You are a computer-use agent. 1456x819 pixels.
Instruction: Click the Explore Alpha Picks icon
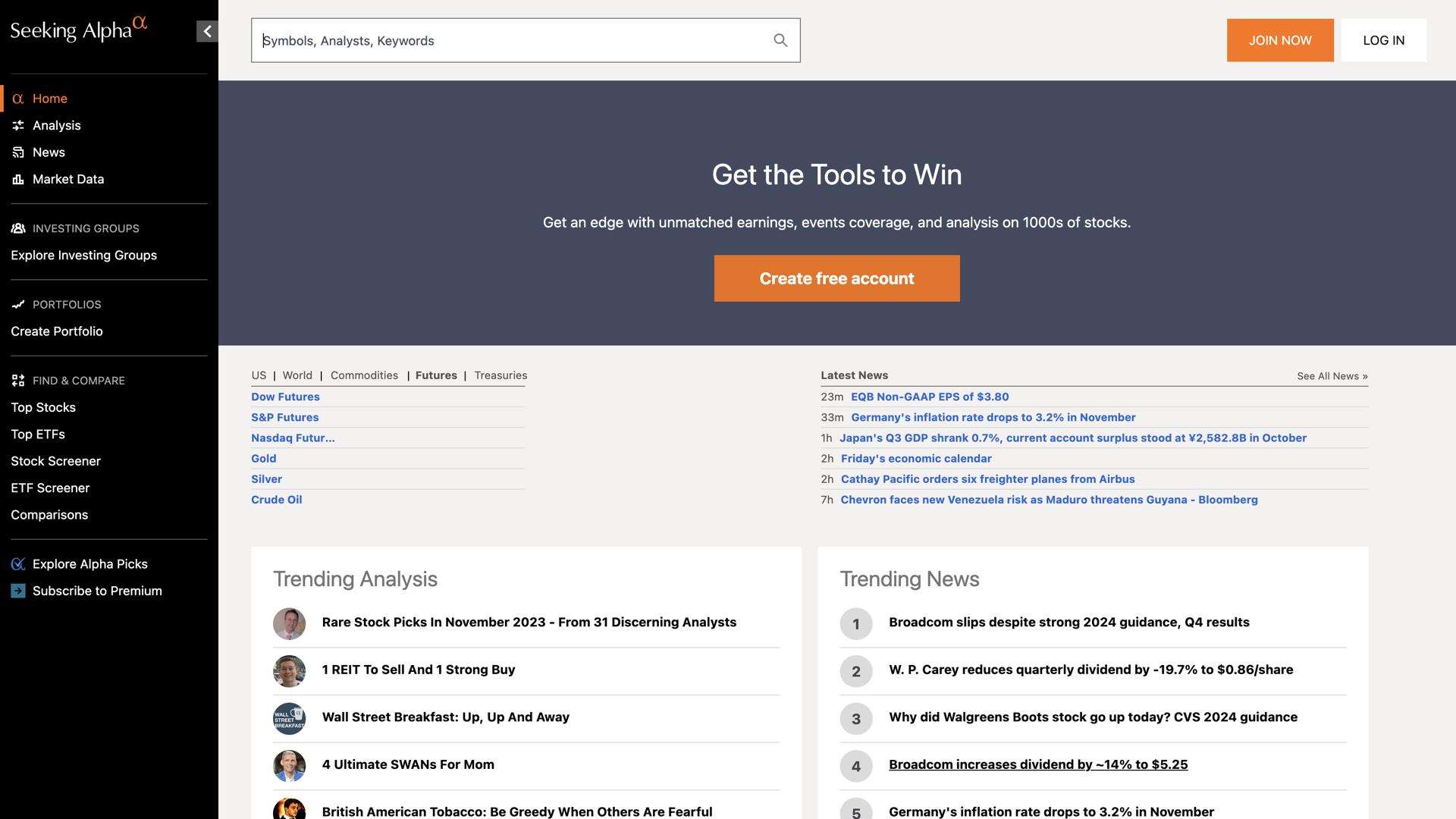tap(18, 564)
